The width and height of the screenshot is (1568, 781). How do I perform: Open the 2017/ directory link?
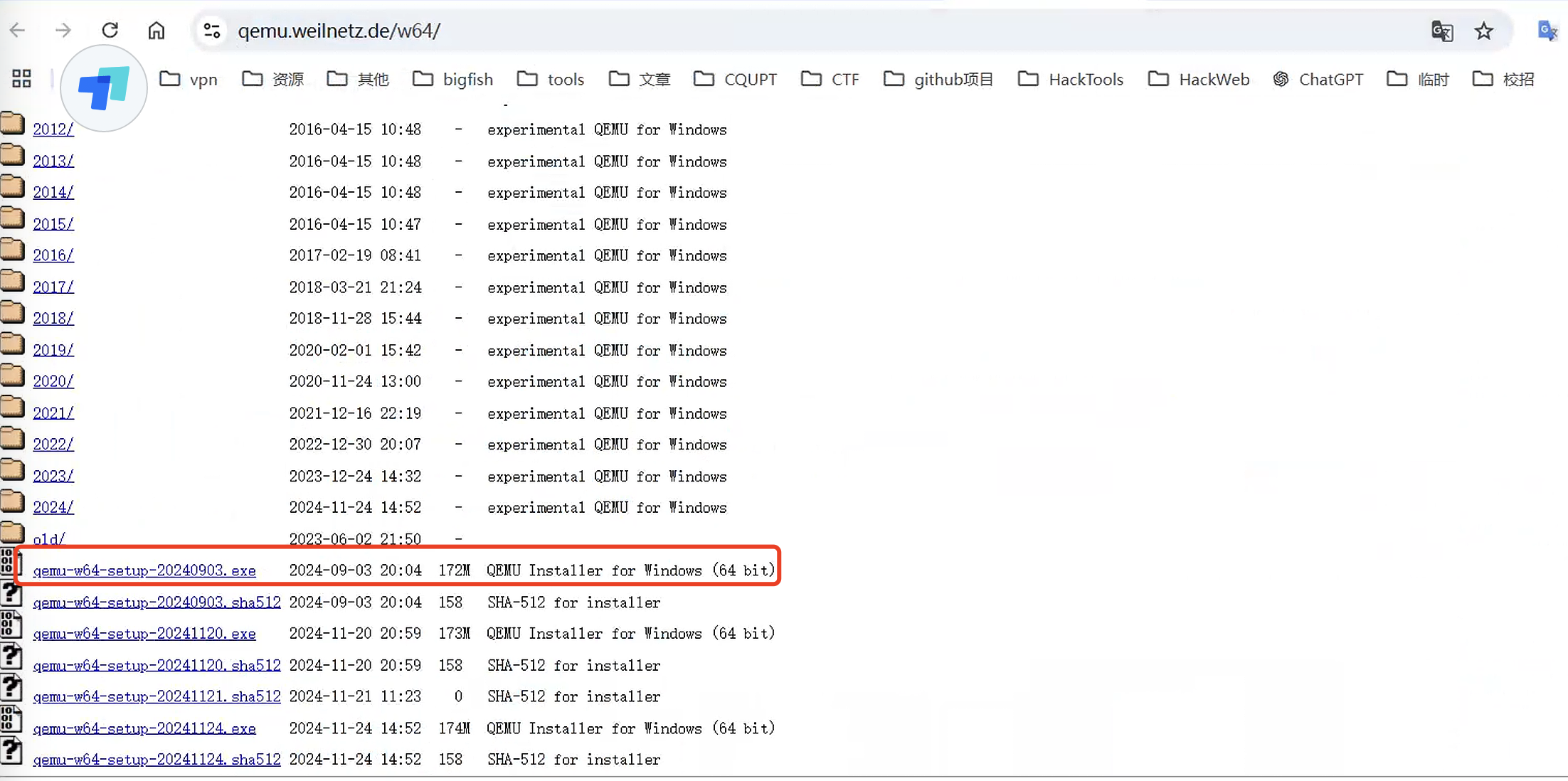tap(53, 287)
